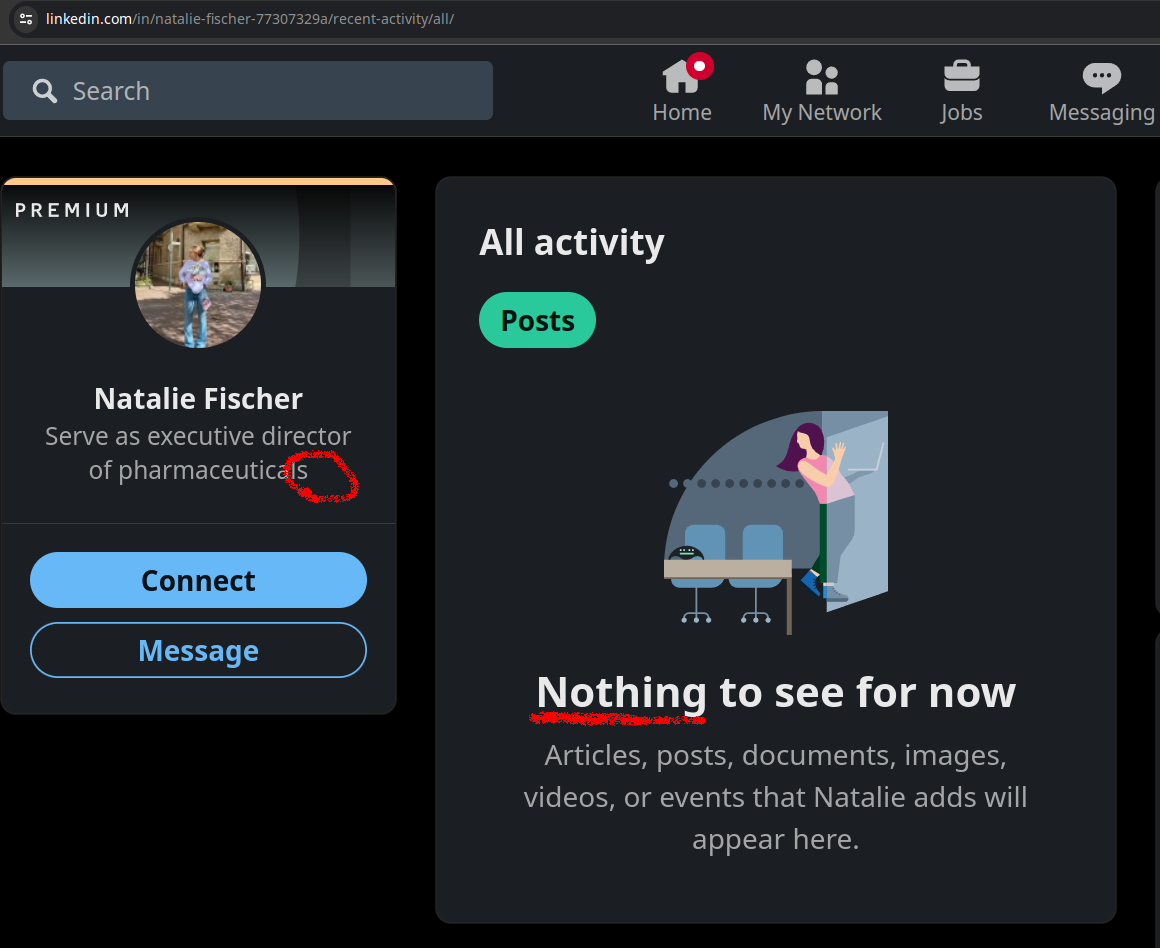The height and width of the screenshot is (948, 1160).
Task: Open the Jobs briefcase icon
Action: (962, 76)
